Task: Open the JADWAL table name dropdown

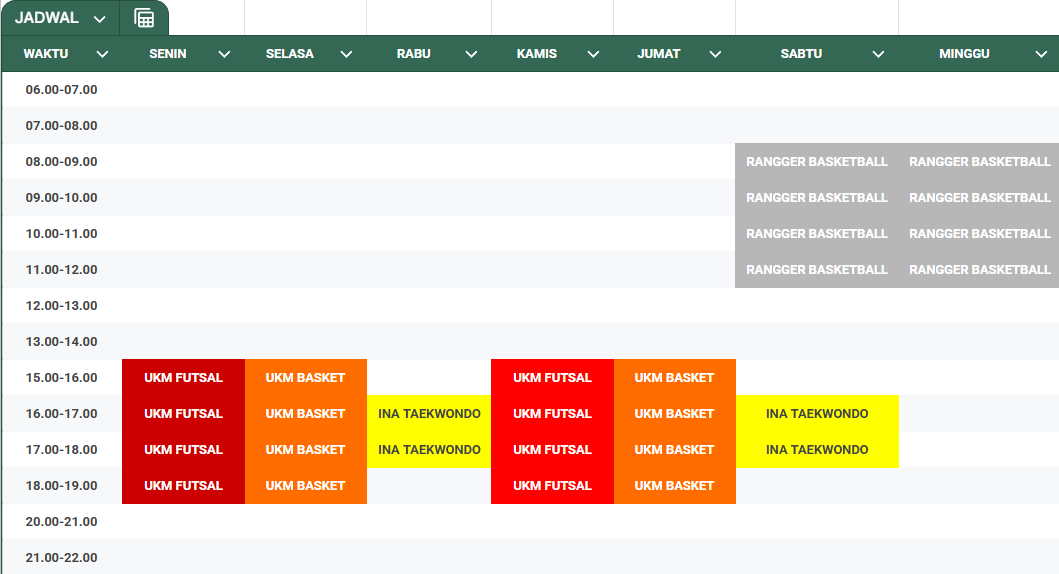Action: (99, 19)
